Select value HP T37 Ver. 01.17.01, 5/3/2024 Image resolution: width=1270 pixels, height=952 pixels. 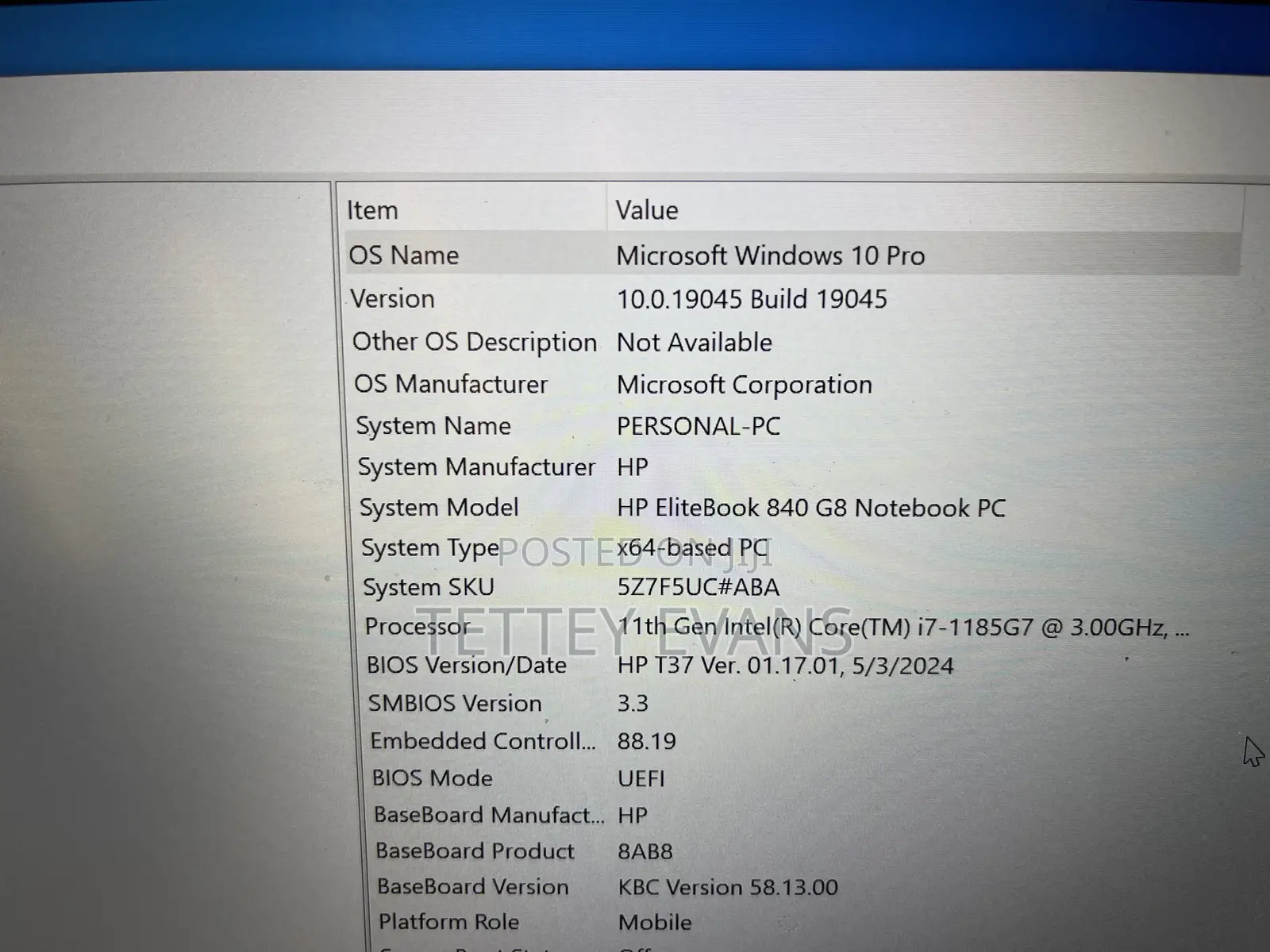(x=786, y=666)
